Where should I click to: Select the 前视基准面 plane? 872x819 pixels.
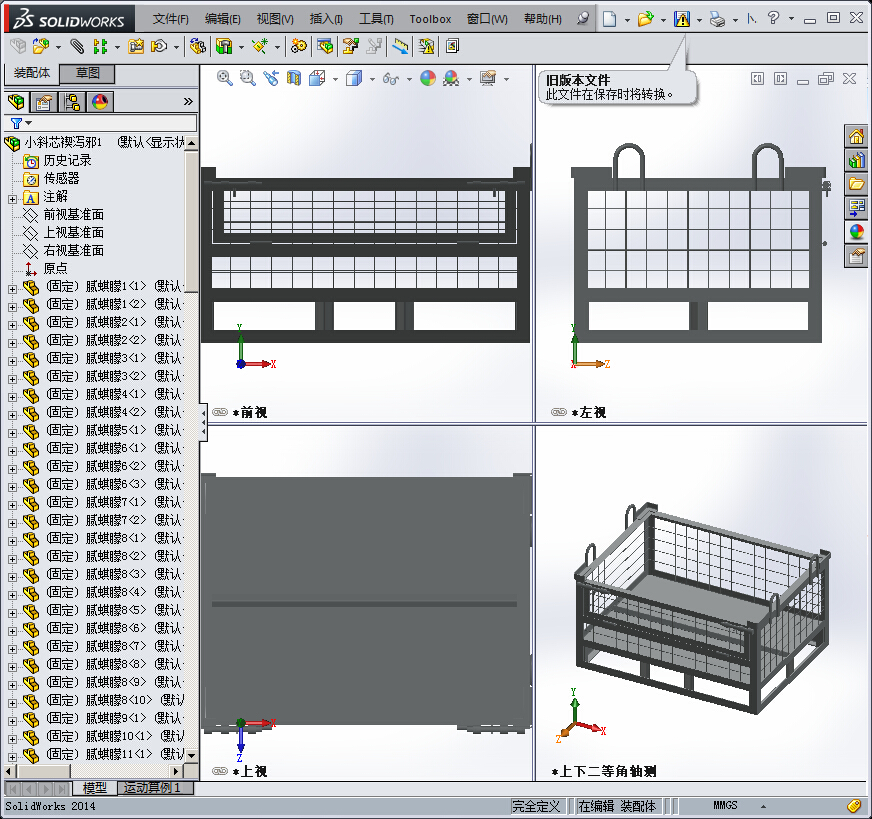click(x=73, y=215)
